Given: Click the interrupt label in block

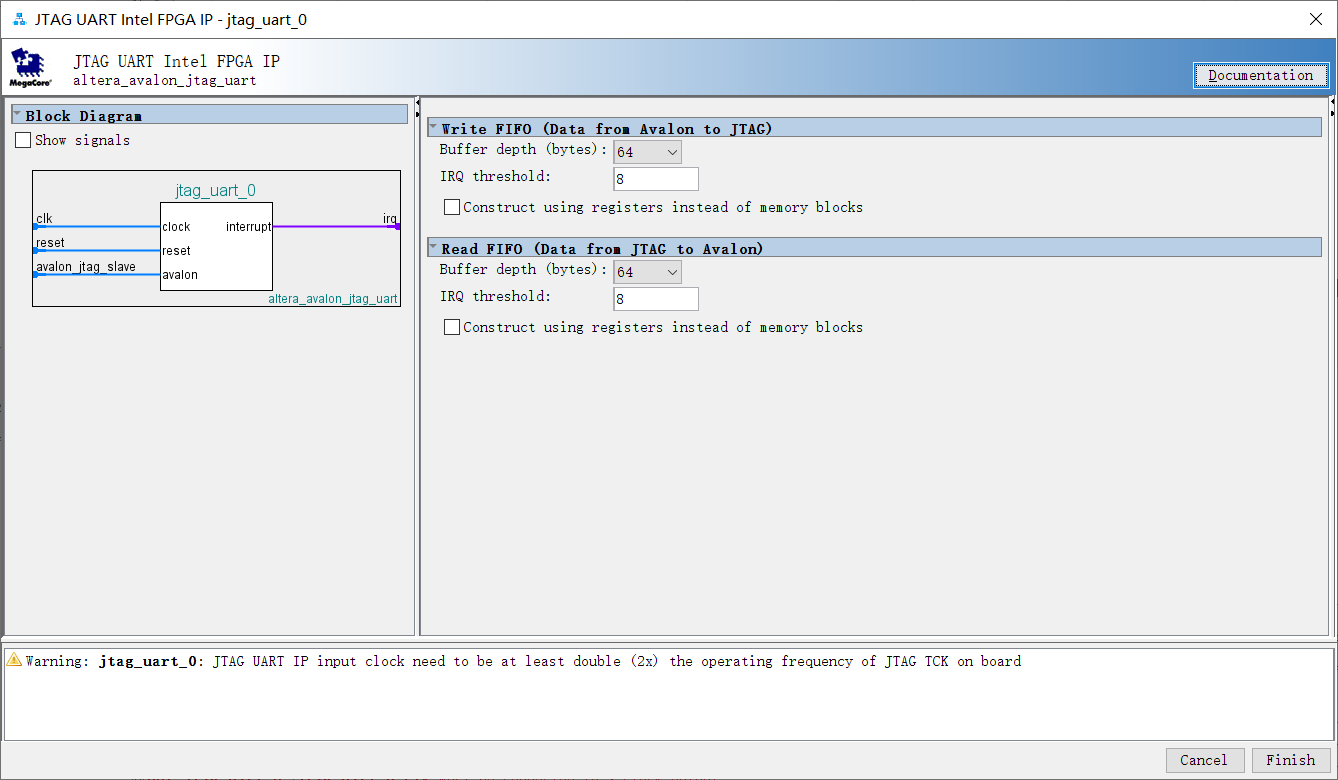Looking at the screenshot, I should pyautogui.click(x=248, y=227).
